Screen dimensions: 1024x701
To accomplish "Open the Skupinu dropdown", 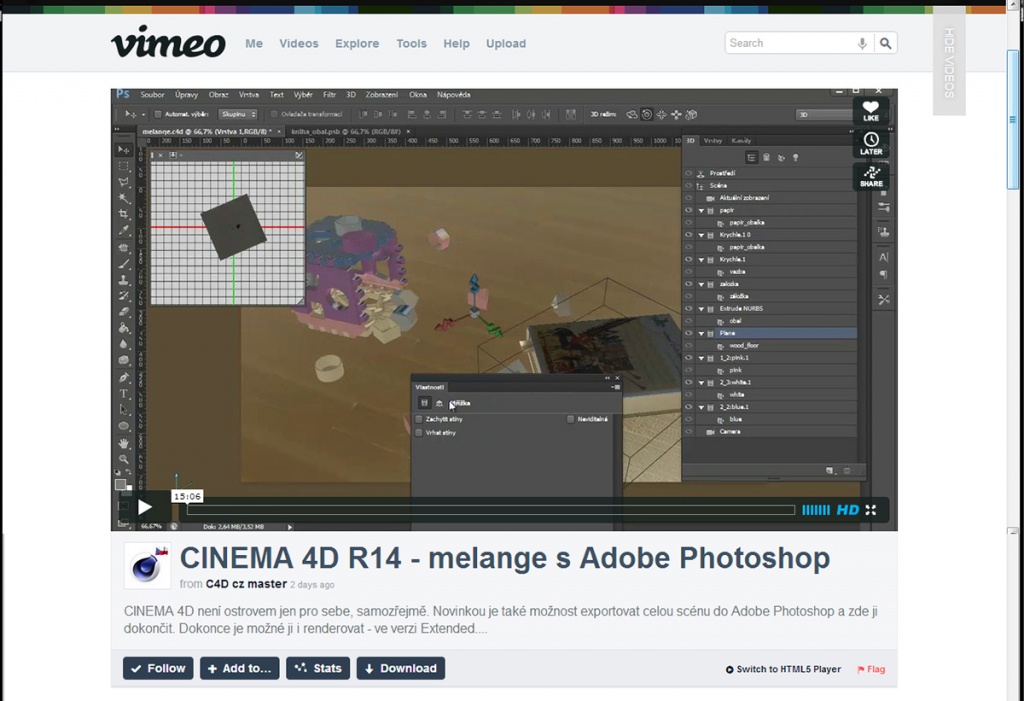I will (x=238, y=114).
